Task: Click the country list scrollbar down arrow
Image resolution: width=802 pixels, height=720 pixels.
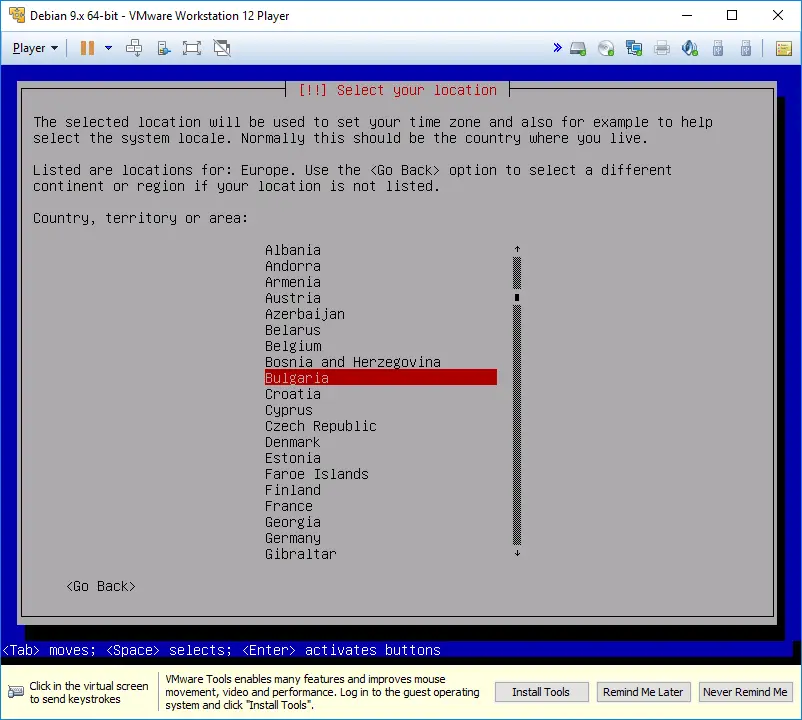Action: tap(517, 553)
